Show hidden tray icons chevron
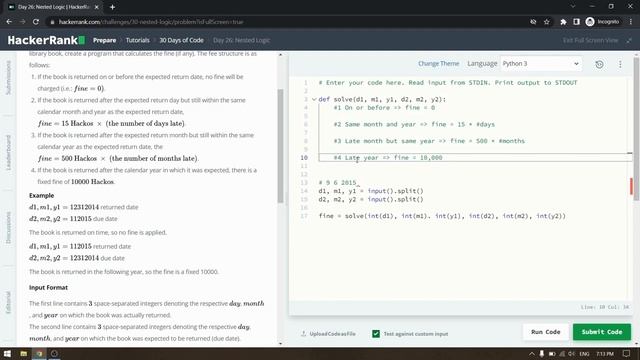The width and height of the screenshot is (640, 360). (x=531, y=353)
